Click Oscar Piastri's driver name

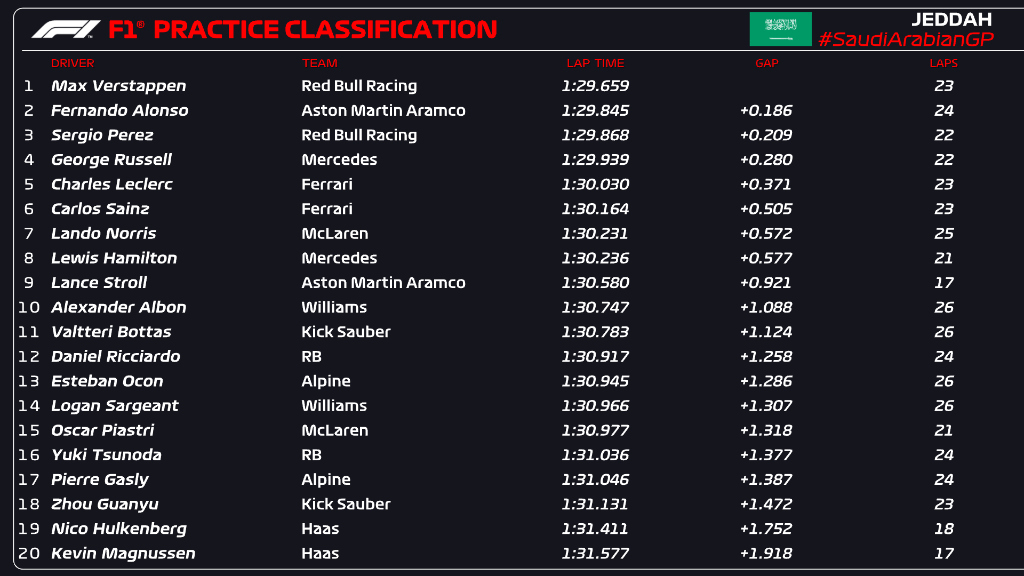[x=102, y=430]
